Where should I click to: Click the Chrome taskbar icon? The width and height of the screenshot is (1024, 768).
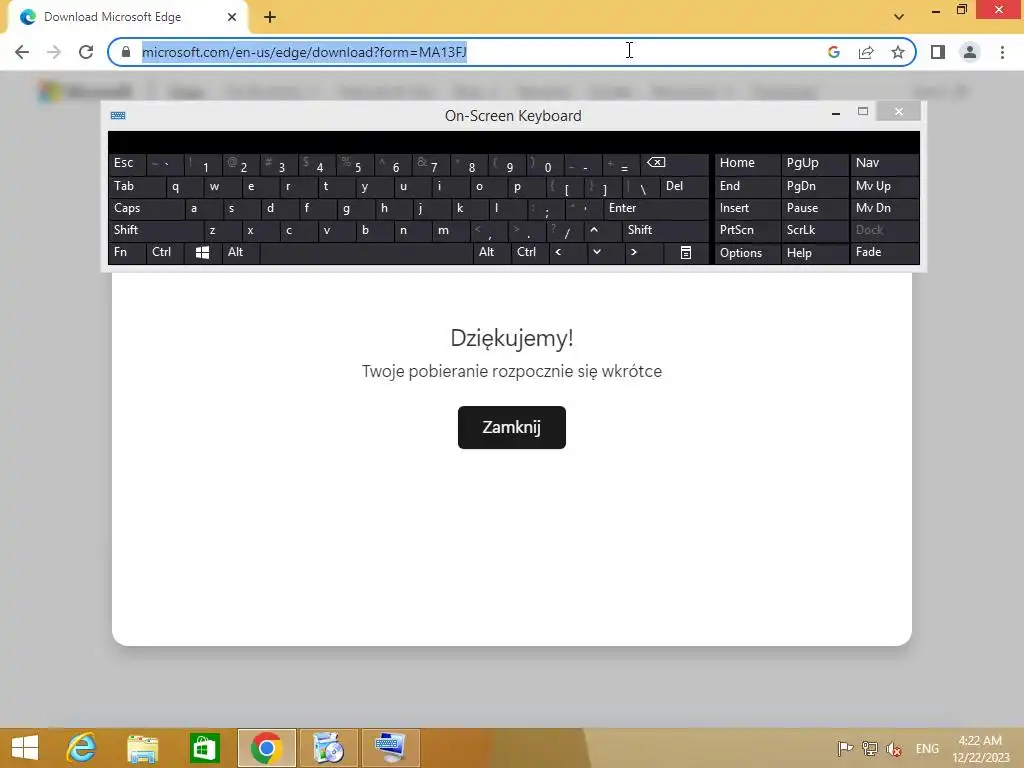[x=266, y=748]
